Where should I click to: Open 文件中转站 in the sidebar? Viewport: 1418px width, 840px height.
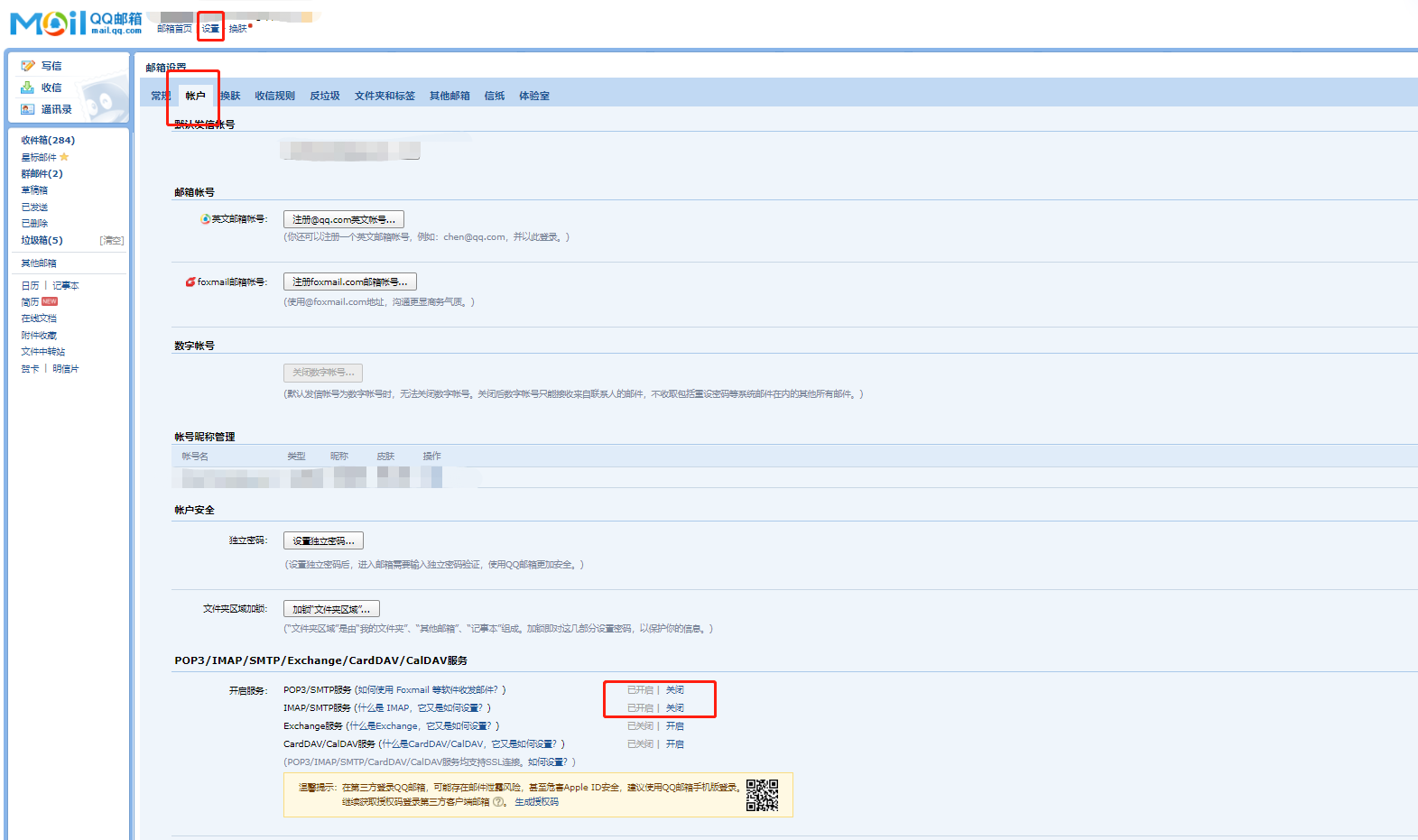coord(43,352)
